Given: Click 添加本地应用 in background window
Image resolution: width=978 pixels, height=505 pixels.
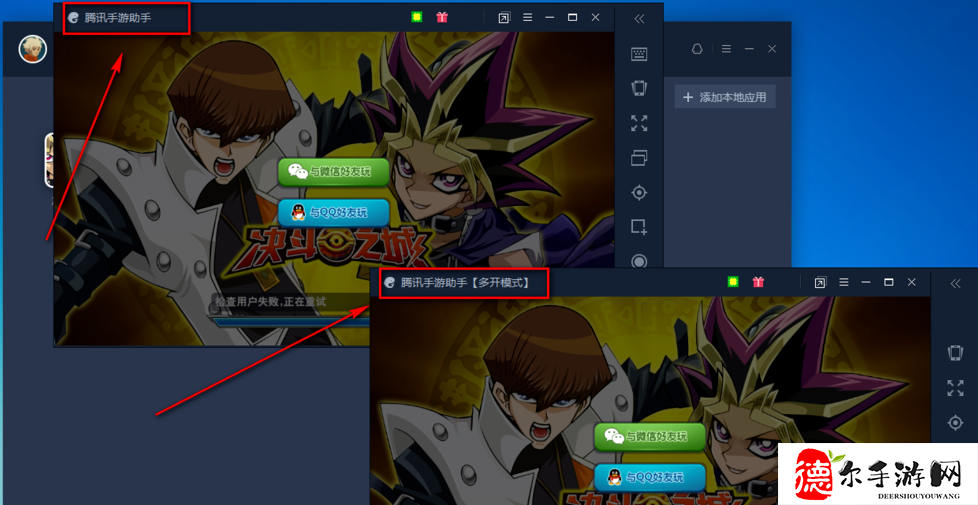Looking at the screenshot, I should [725, 97].
